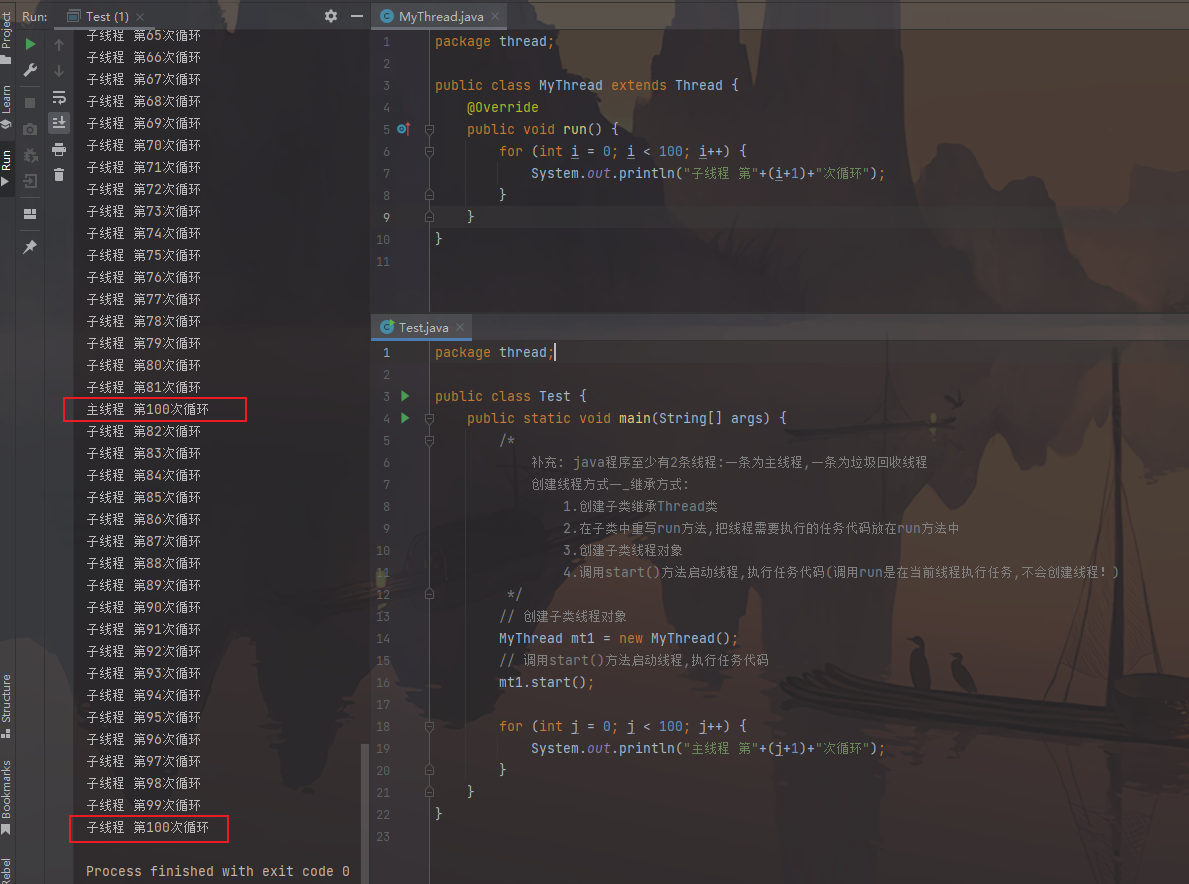
Task: Collapse the main method fold in Test.java
Action: (x=429, y=418)
